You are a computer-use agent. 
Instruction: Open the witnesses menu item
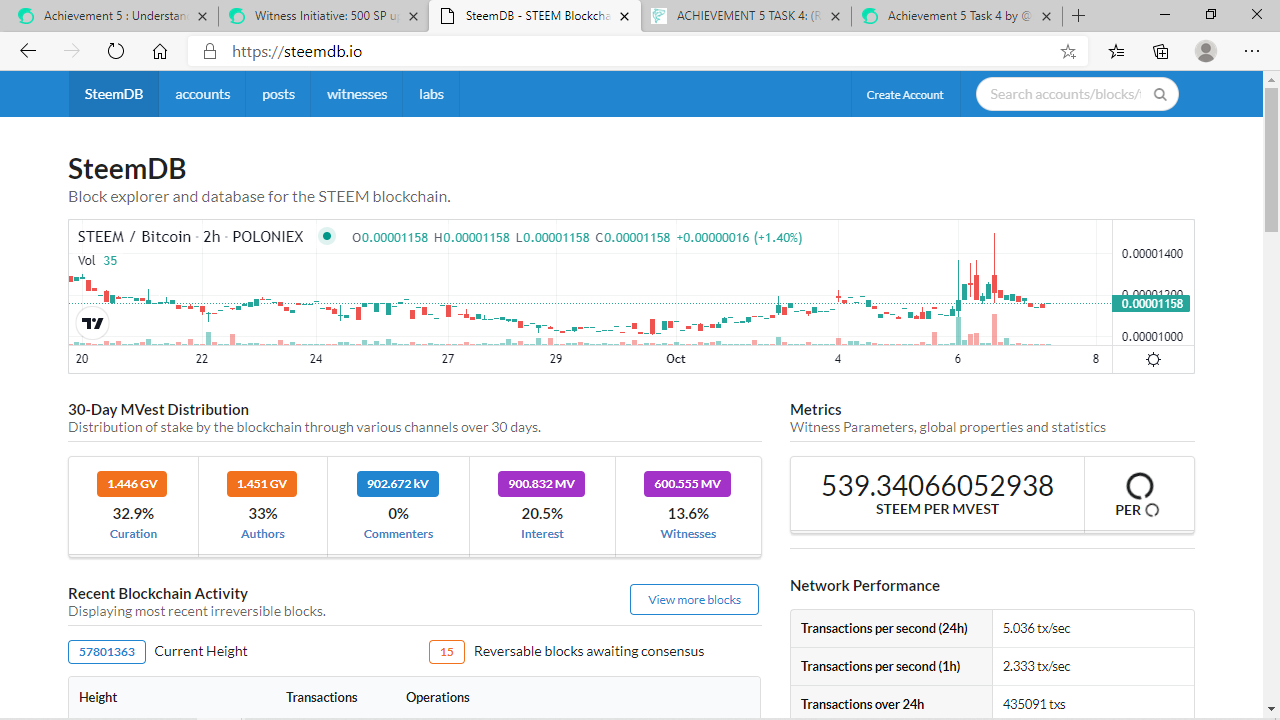click(x=357, y=94)
